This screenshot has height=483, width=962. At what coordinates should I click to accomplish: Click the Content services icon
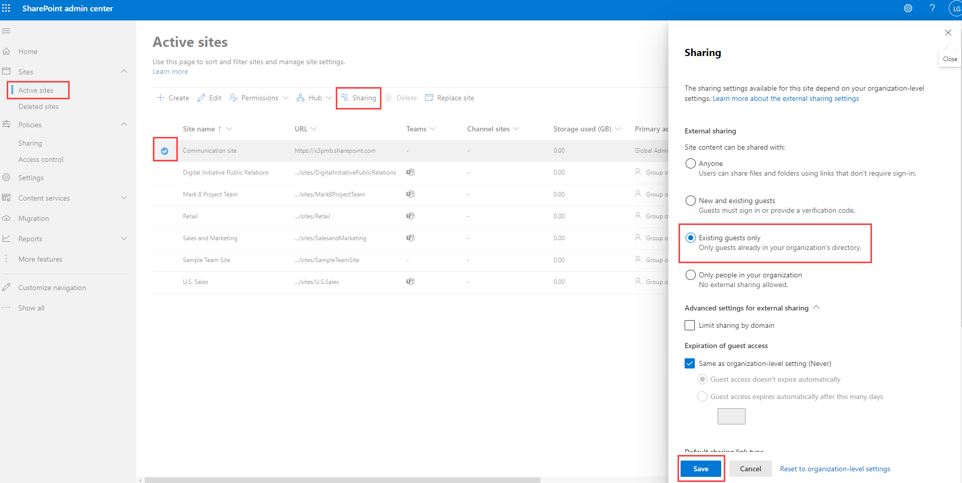click(6, 198)
